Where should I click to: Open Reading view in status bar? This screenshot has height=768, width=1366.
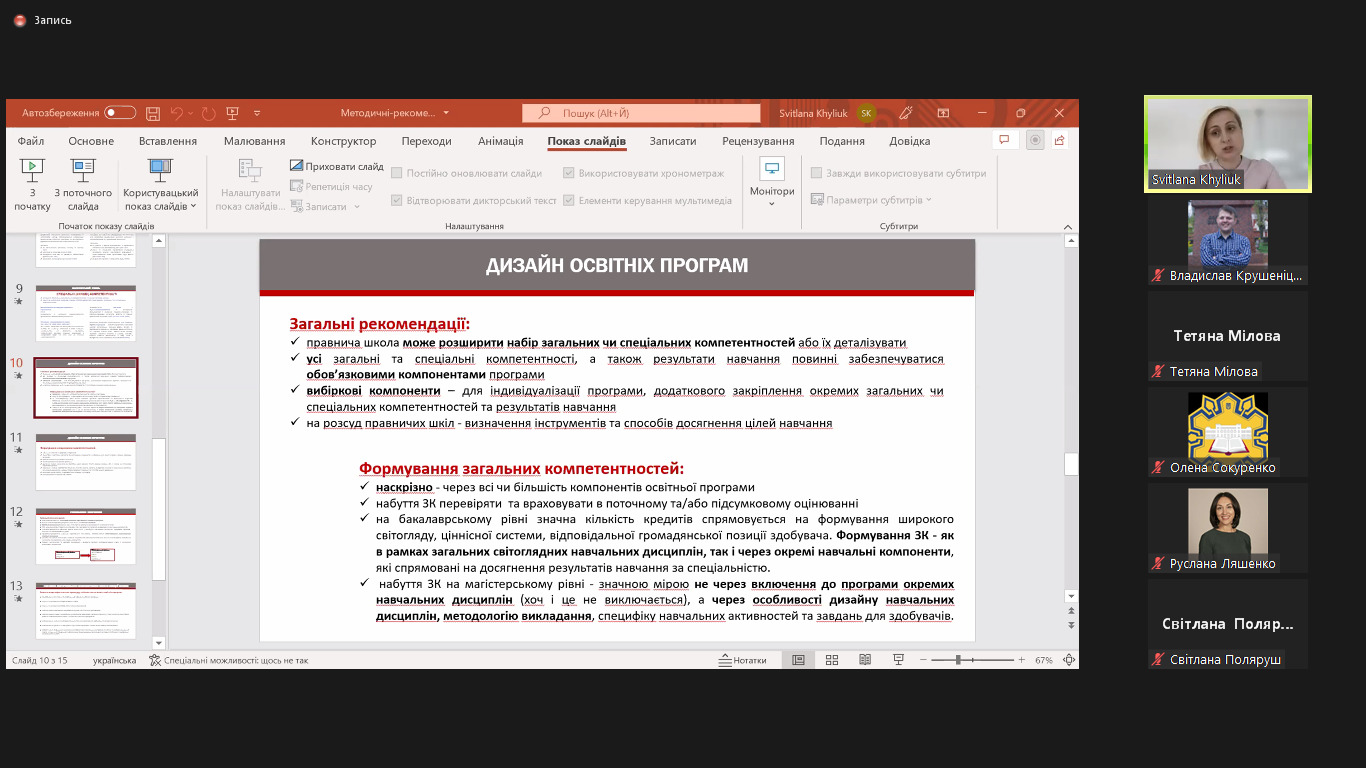tap(865, 660)
